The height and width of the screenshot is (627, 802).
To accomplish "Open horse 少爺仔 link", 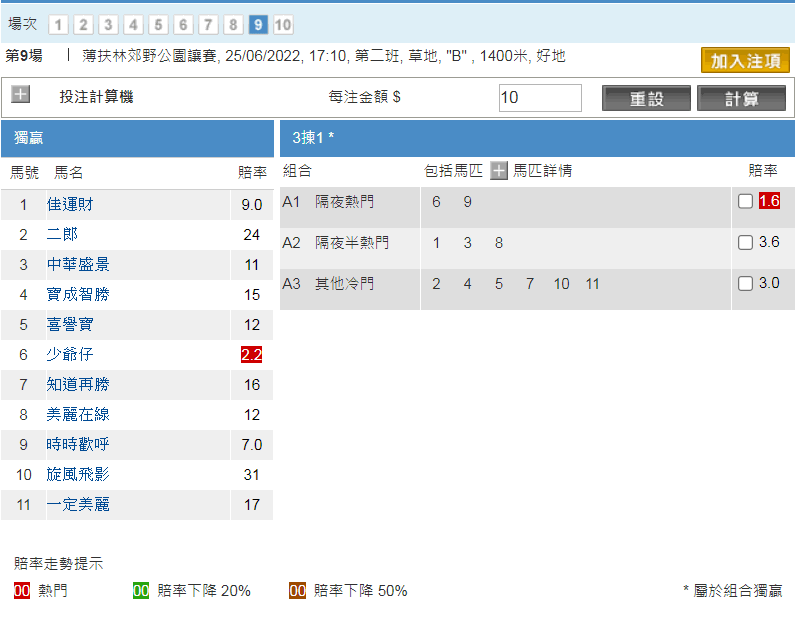I will [x=70, y=354].
